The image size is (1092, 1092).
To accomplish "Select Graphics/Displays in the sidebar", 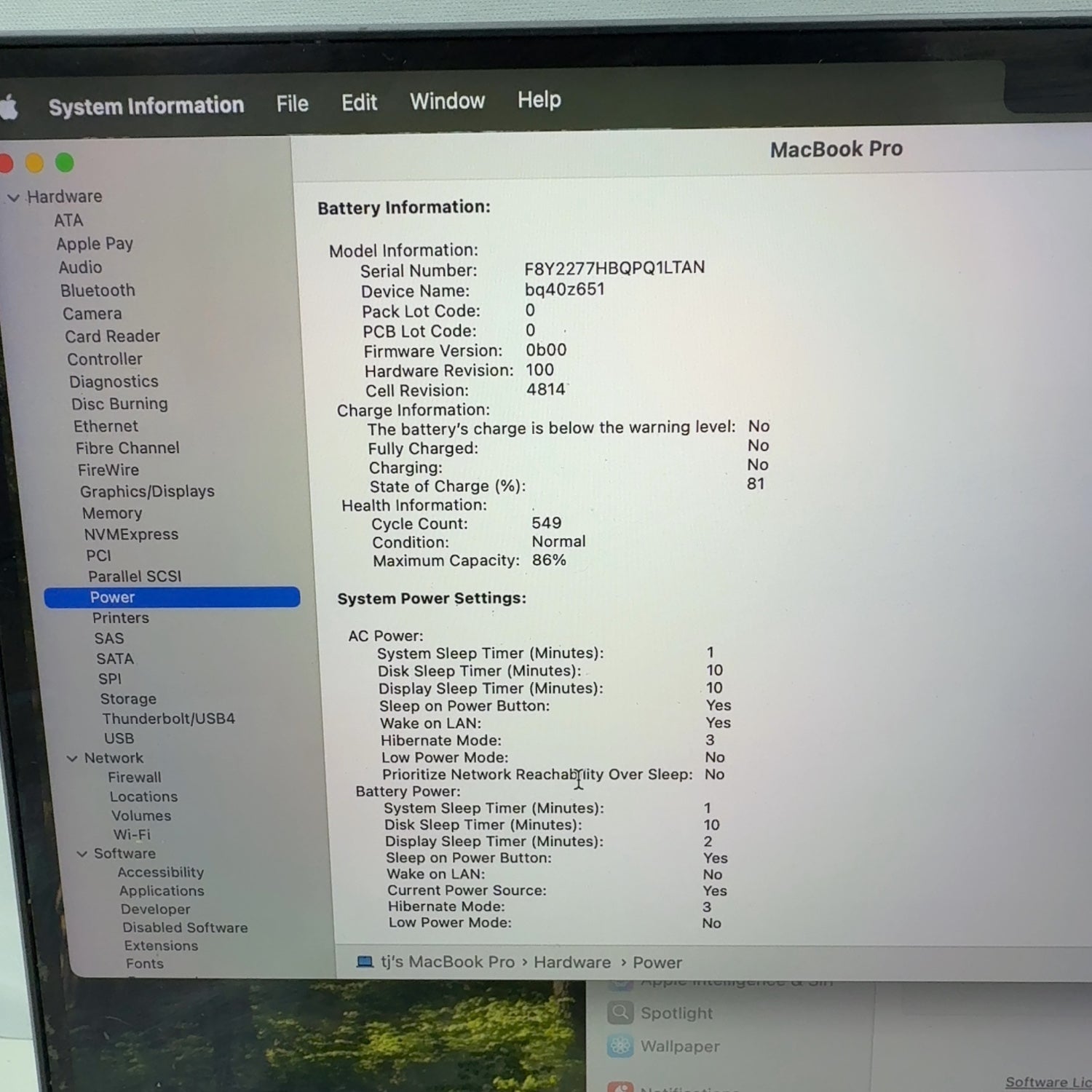I will (x=147, y=491).
